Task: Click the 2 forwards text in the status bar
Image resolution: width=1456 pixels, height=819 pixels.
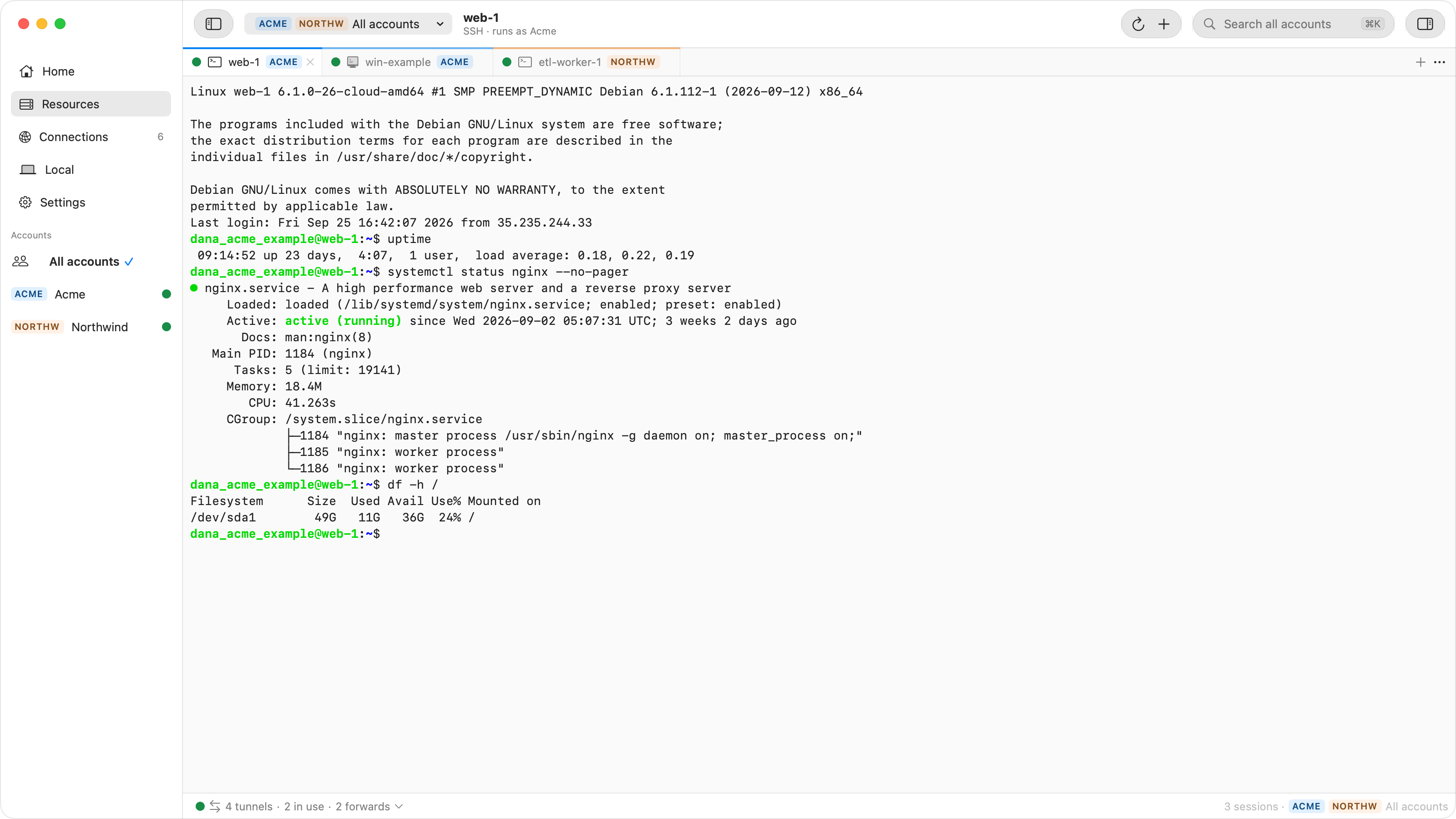Action: (362, 806)
